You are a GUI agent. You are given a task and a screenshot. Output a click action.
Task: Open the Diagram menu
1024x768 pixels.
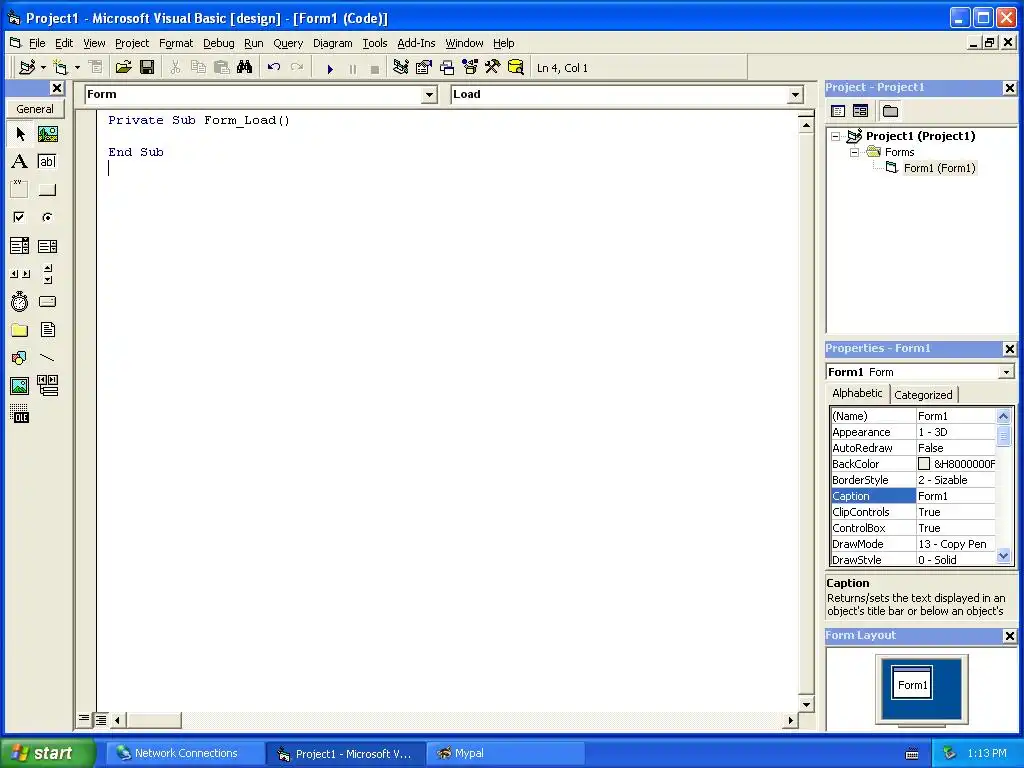click(332, 43)
